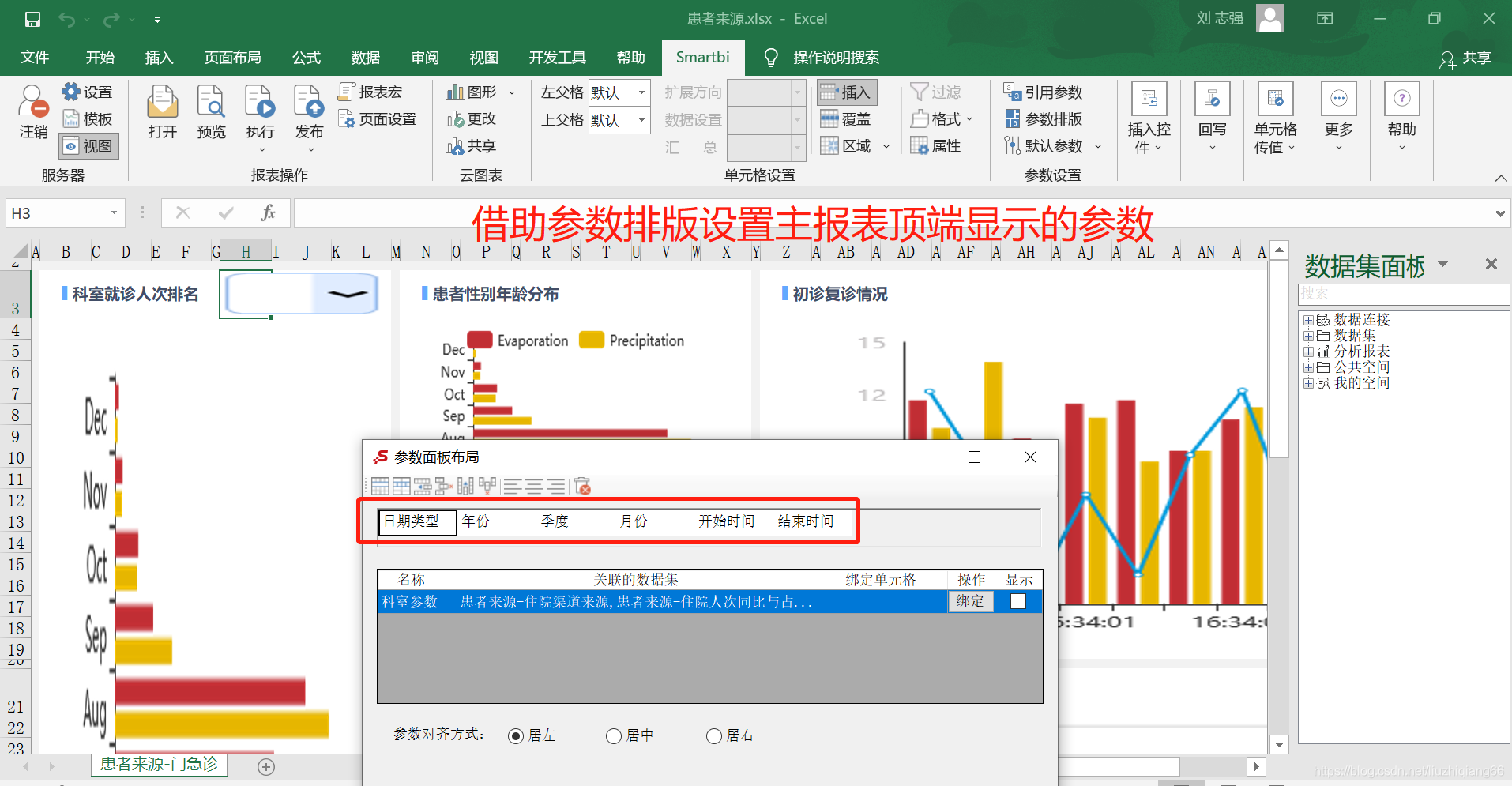Viewport: 1512px width, 786px height.
Task: Click the vertical scrollbar down arrow
Action: (1279, 744)
